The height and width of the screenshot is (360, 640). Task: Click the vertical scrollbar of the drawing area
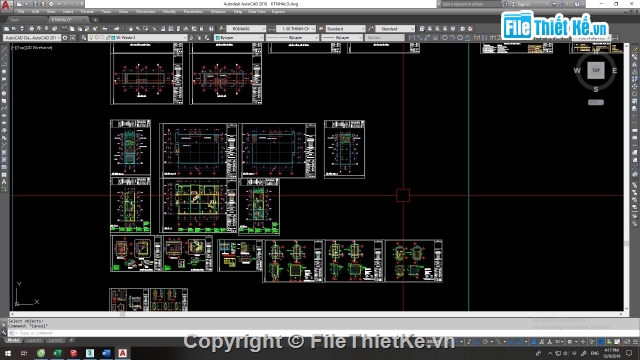point(627,178)
